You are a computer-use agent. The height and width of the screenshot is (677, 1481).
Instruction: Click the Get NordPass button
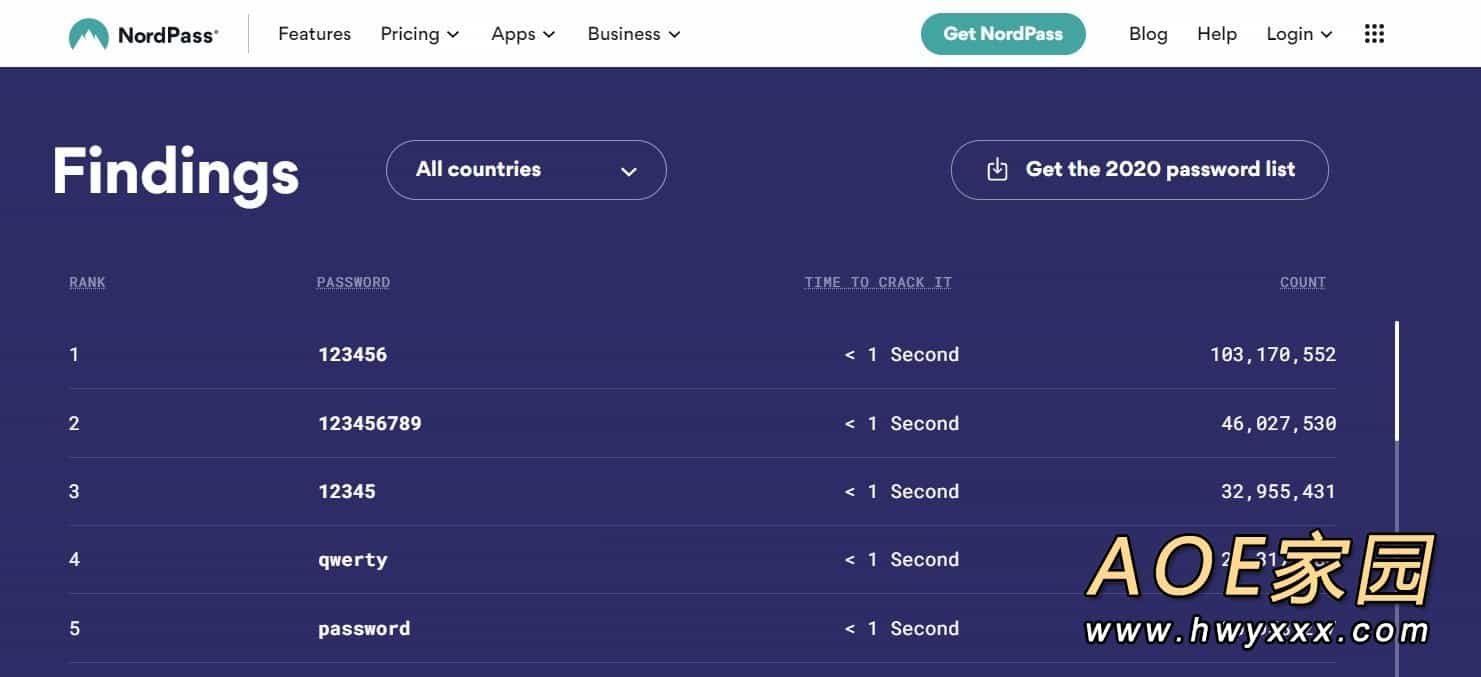pyautogui.click(x=1003, y=34)
